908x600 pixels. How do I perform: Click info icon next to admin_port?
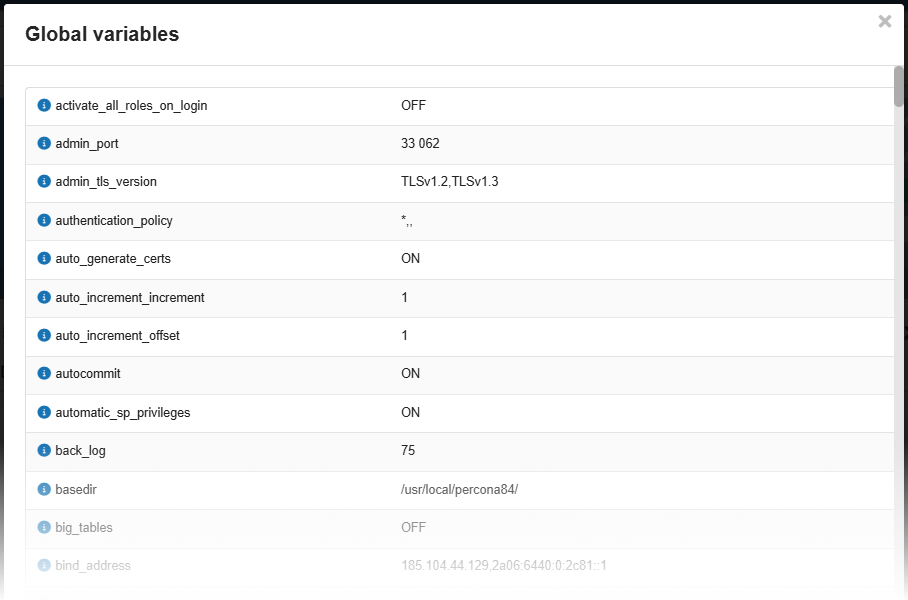[x=44, y=144]
